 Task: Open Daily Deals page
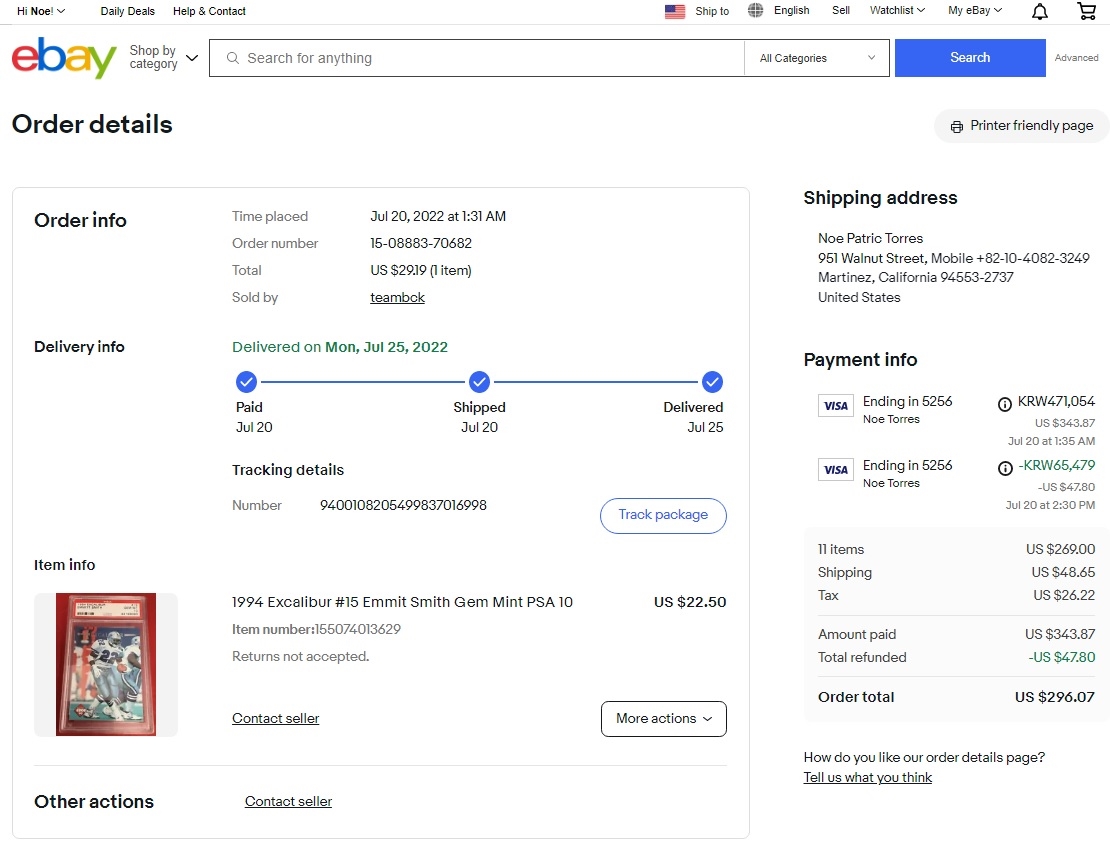click(x=127, y=11)
